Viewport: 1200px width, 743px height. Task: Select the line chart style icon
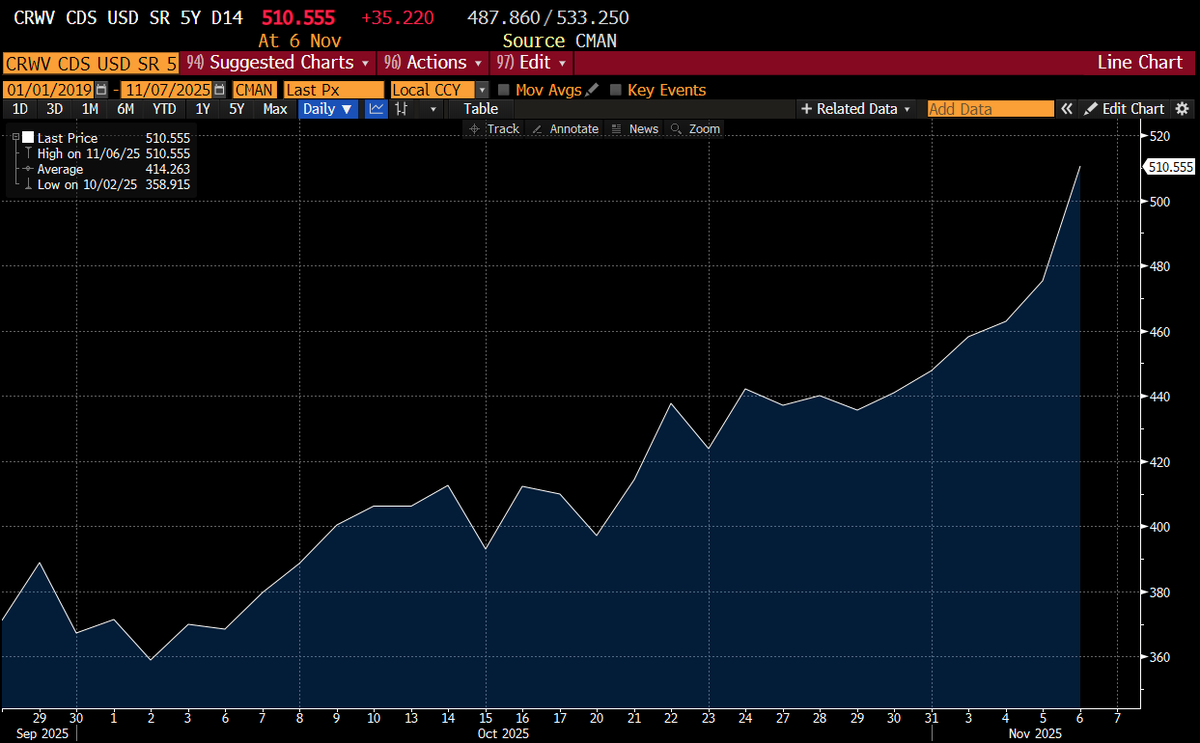(375, 108)
